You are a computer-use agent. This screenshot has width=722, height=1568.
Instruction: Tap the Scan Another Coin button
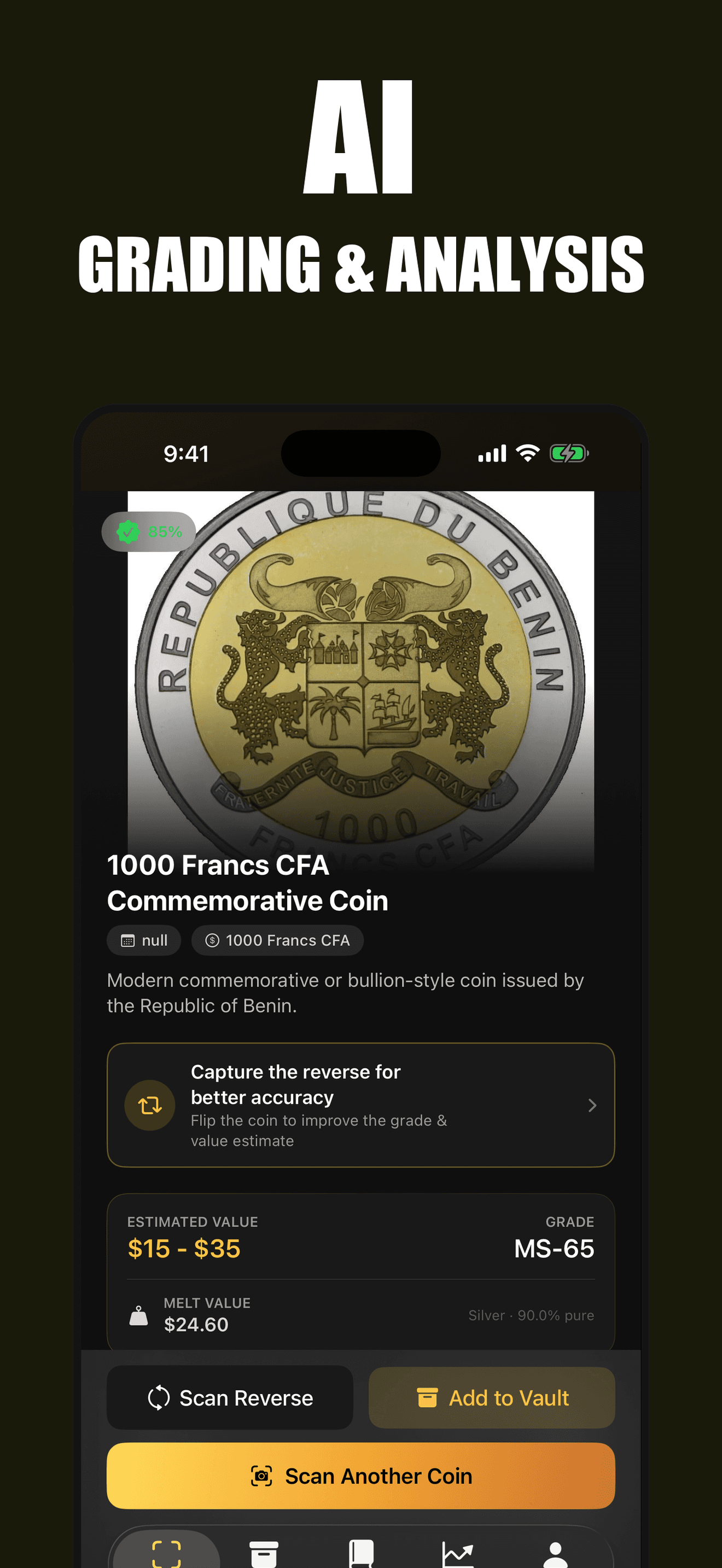coord(361,1476)
